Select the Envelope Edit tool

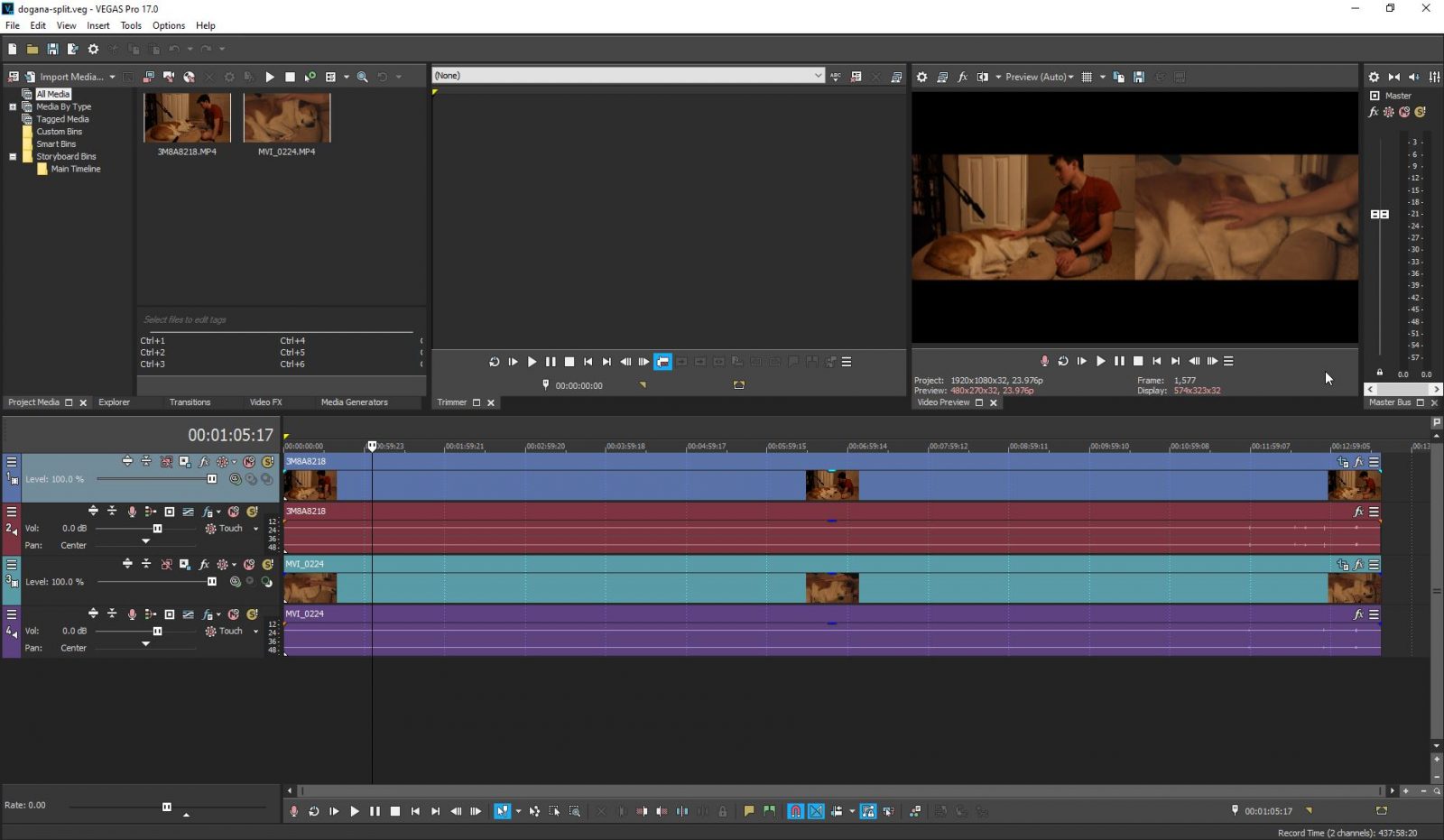[x=534, y=811]
